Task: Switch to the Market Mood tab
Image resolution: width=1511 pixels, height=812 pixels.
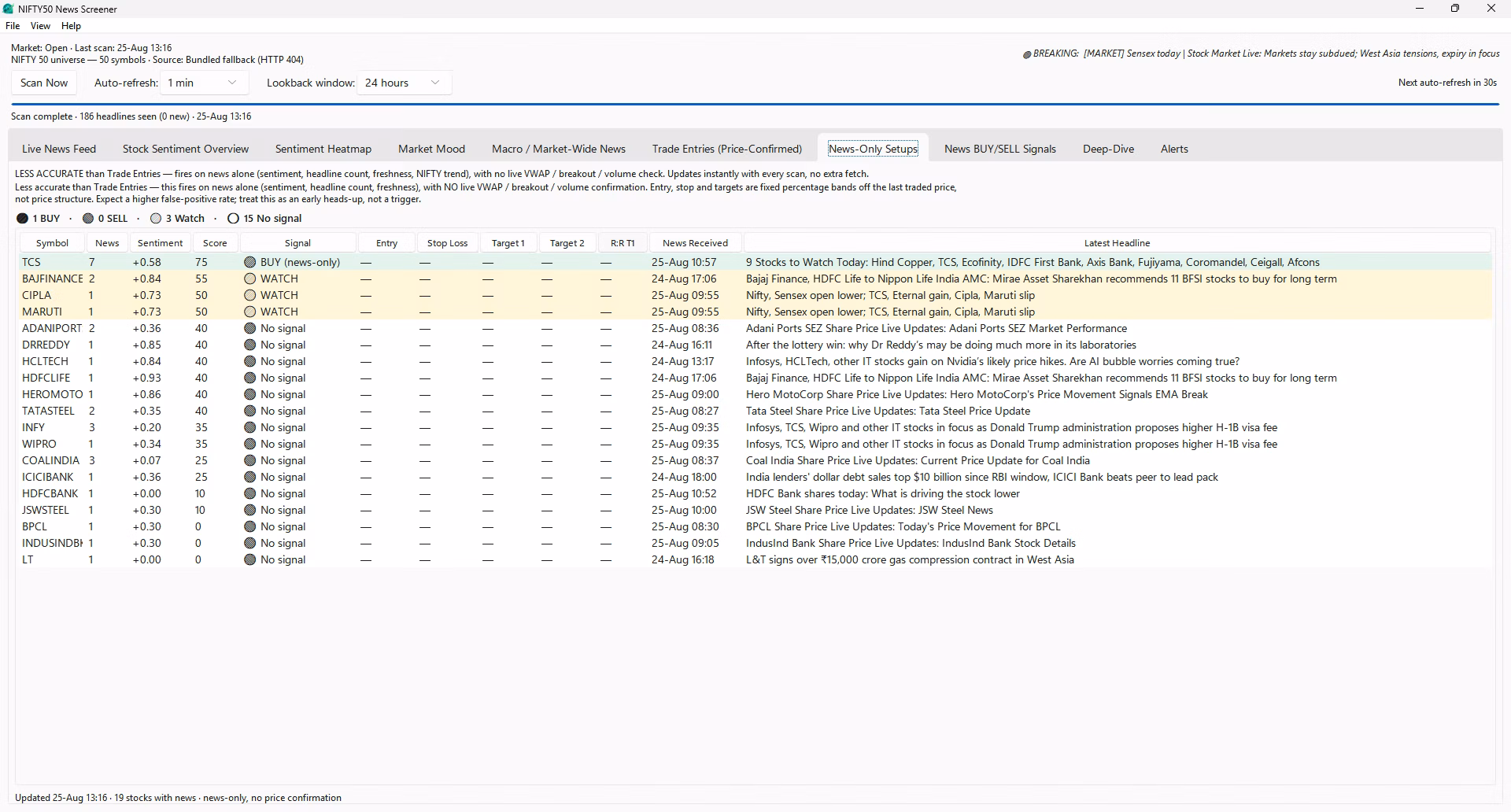Action: [x=431, y=149]
